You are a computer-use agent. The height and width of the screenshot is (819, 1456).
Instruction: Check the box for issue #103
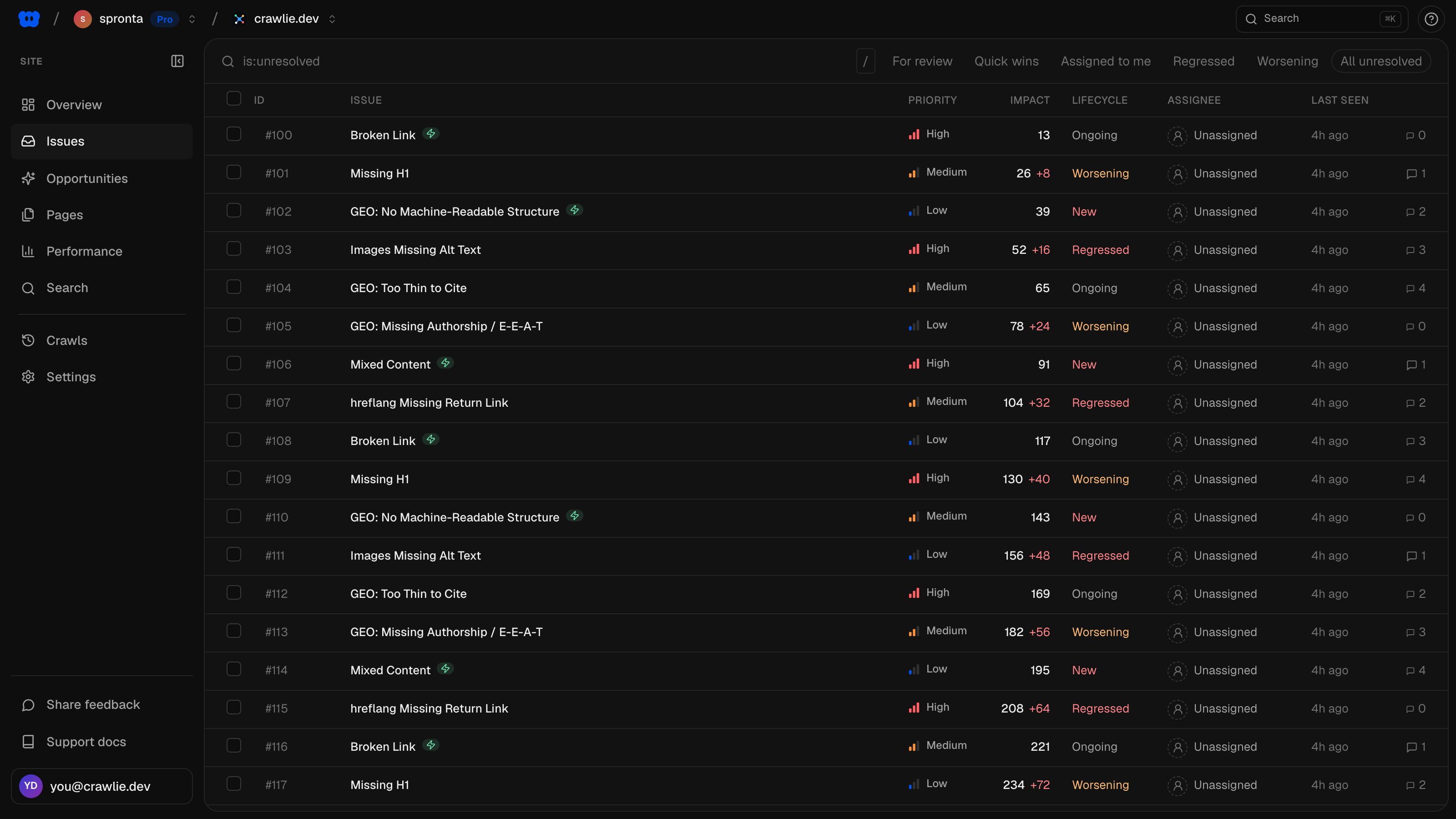point(233,249)
